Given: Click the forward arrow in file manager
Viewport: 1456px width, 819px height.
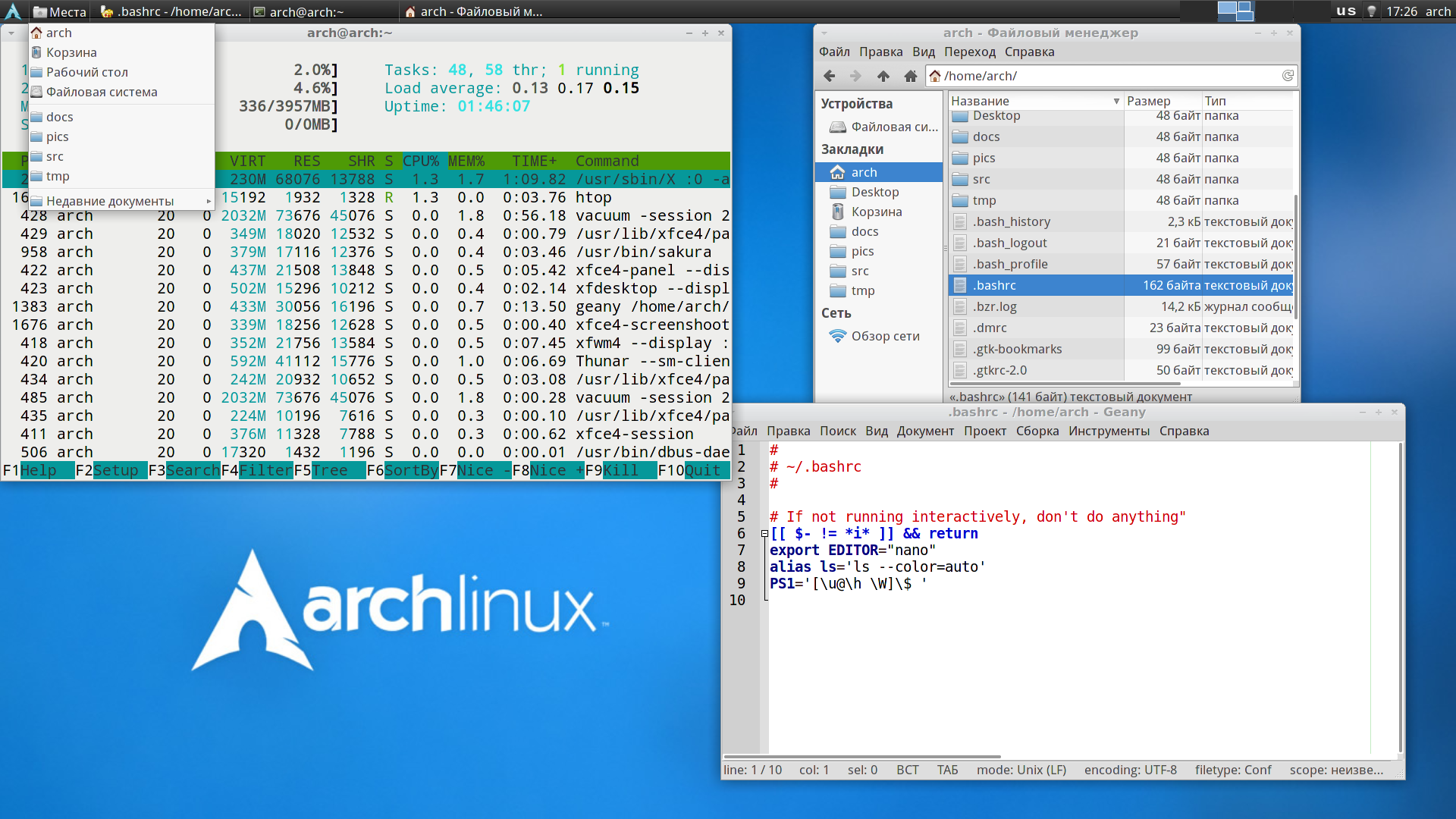Looking at the screenshot, I should [x=855, y=76].
